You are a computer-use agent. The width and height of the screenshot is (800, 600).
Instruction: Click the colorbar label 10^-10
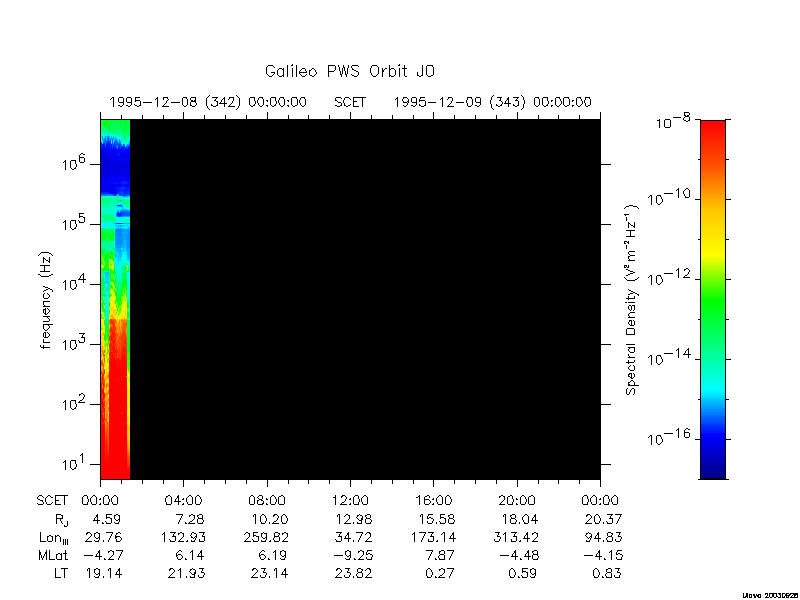[x=669, y=197]
